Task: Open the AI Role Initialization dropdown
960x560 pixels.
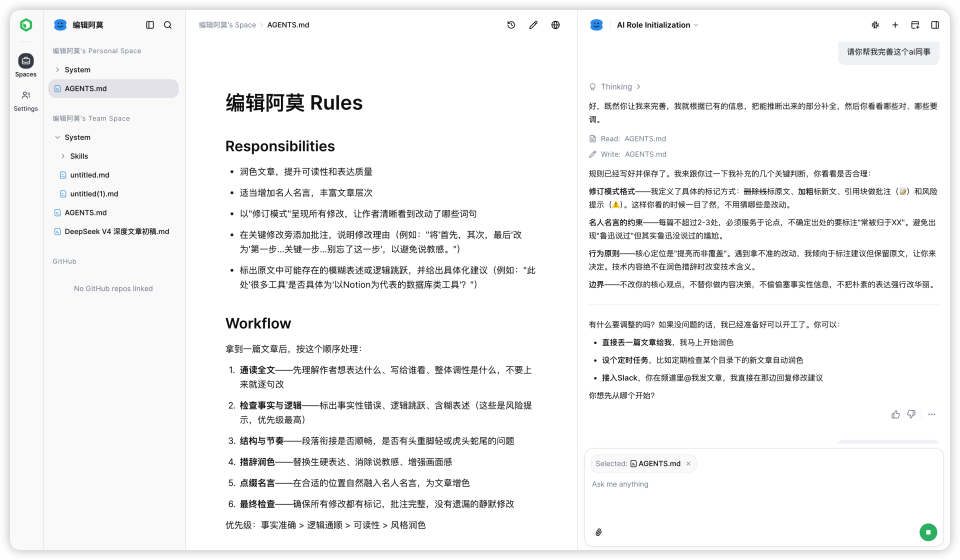Action: pos(657,25)
